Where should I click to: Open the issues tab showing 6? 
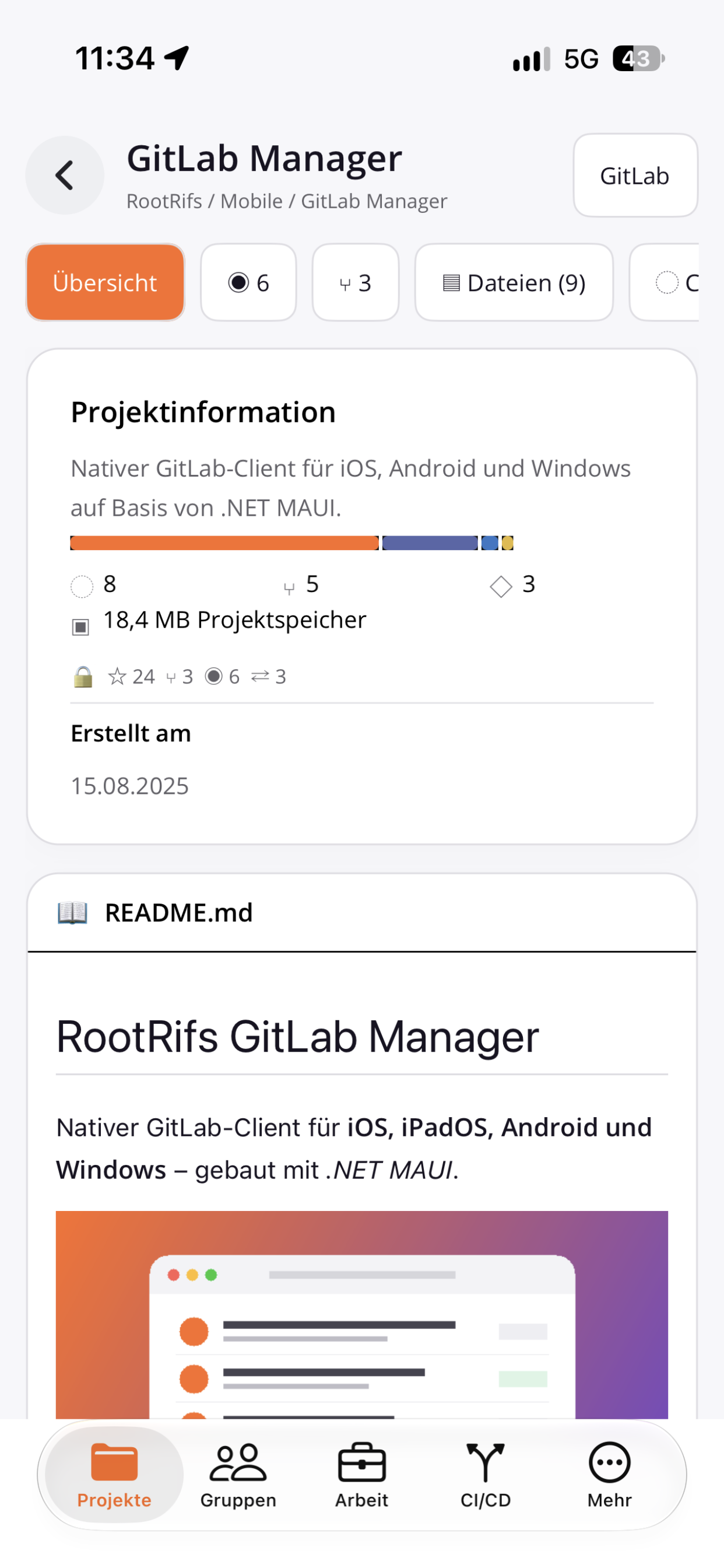pyautogui.click(x=248, y=282)
